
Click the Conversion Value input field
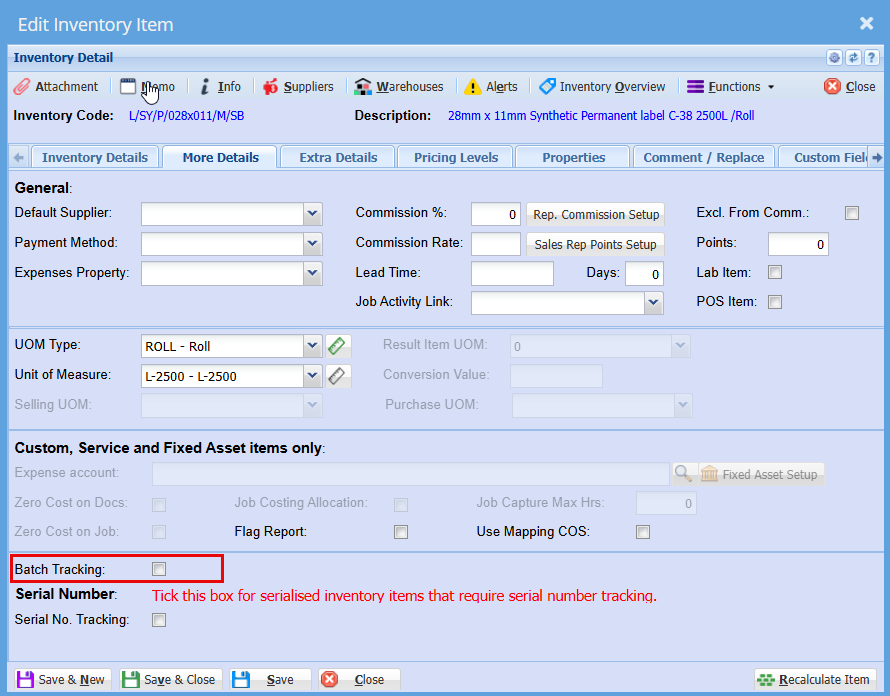pos(556,376)
